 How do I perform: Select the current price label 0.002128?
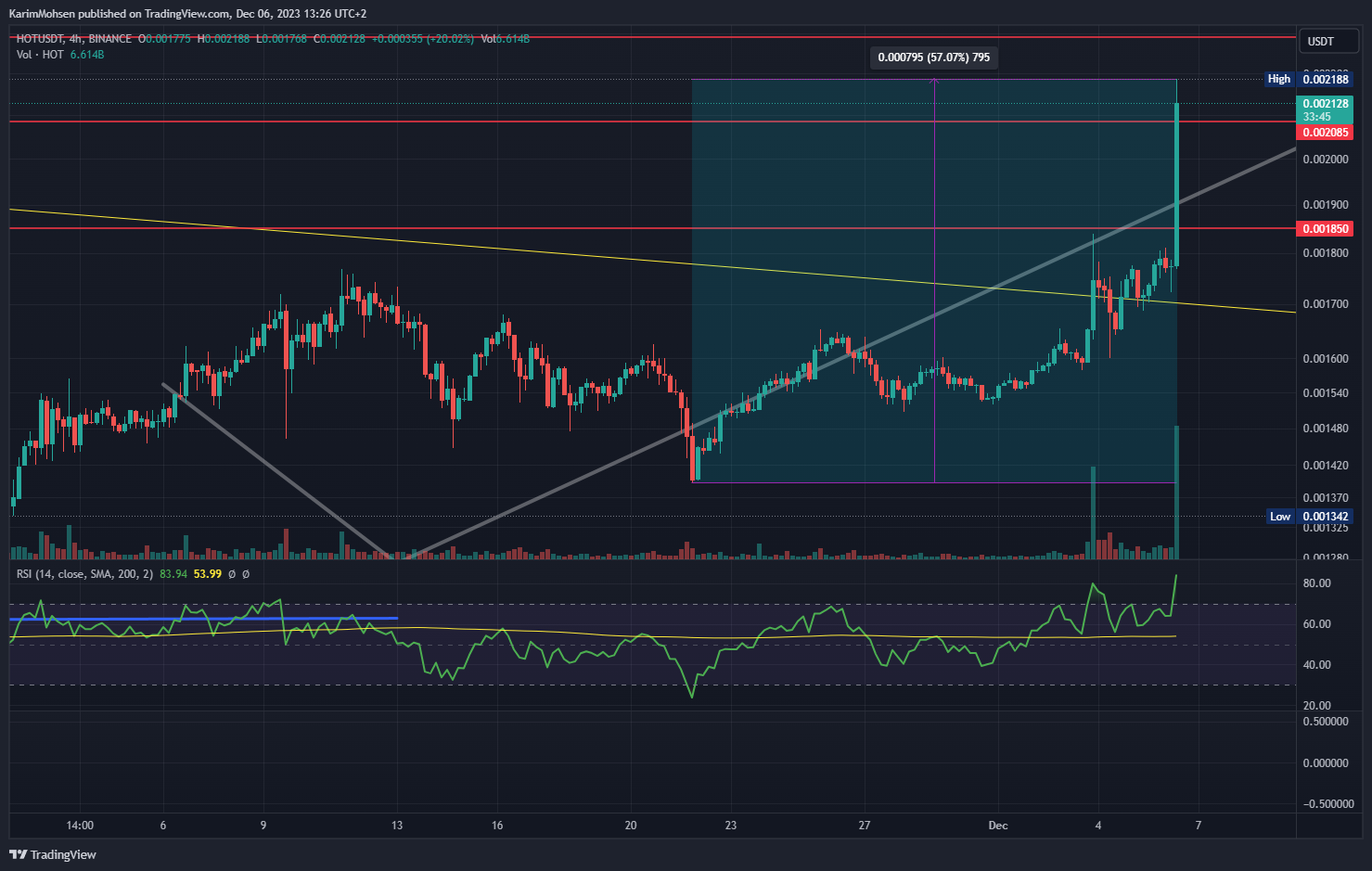tap(1326, 109)
